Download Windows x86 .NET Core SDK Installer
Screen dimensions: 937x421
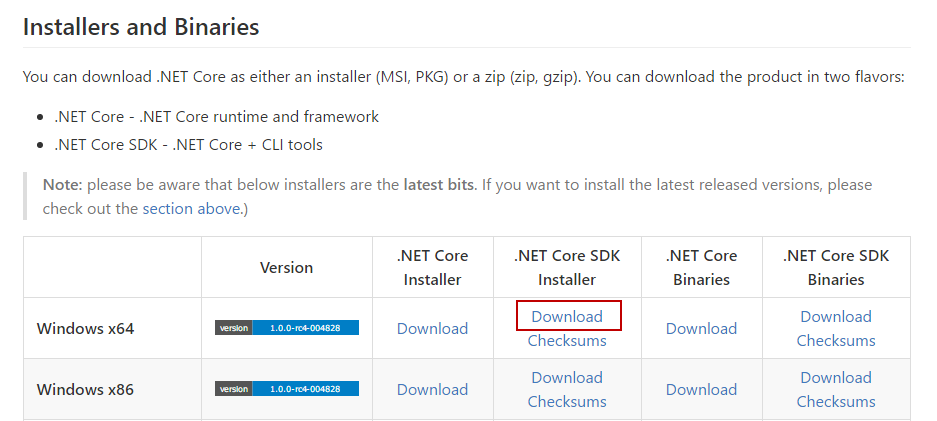(567, 377)
